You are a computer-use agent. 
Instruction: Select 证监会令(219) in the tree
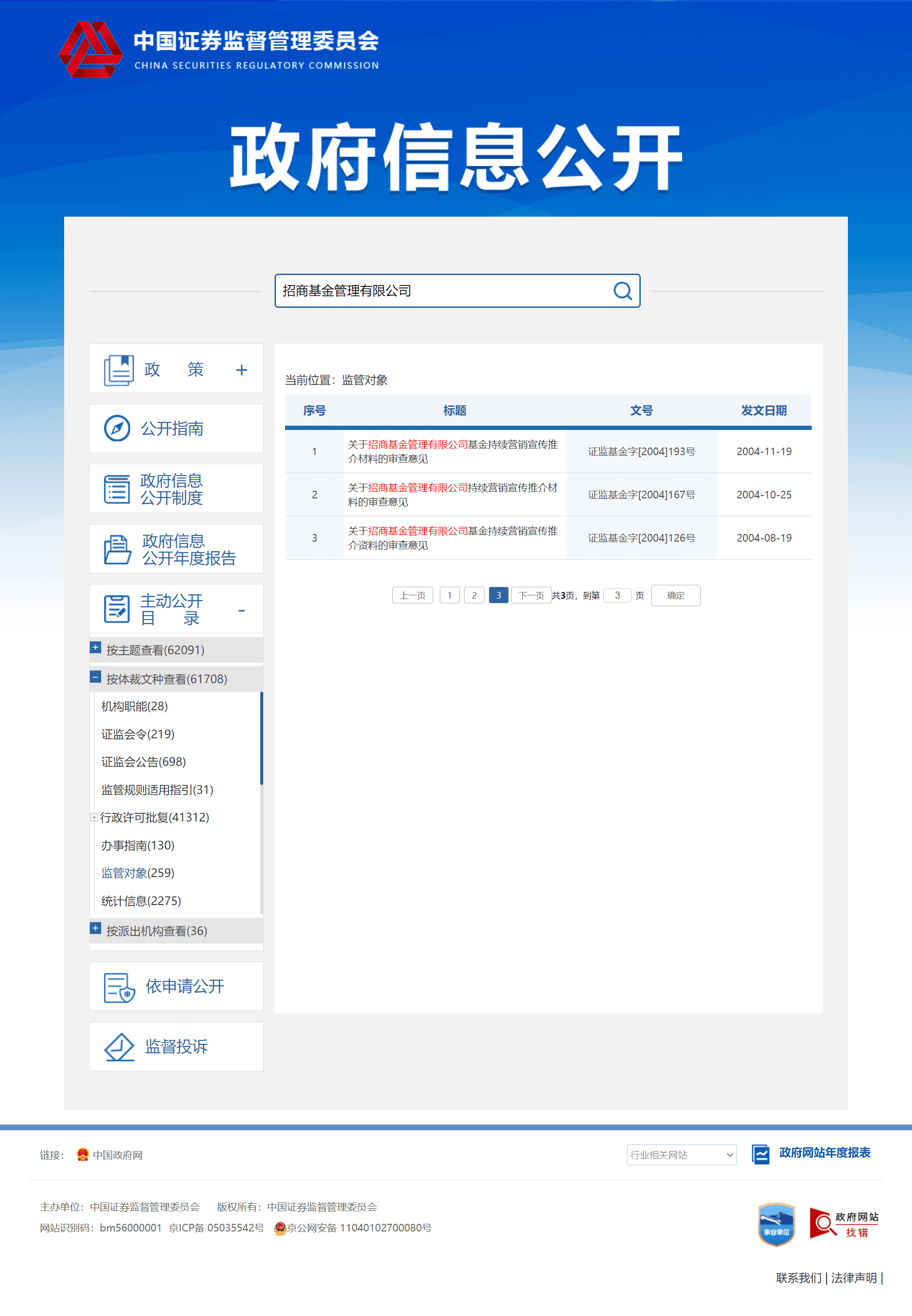[x=138, y=734]
